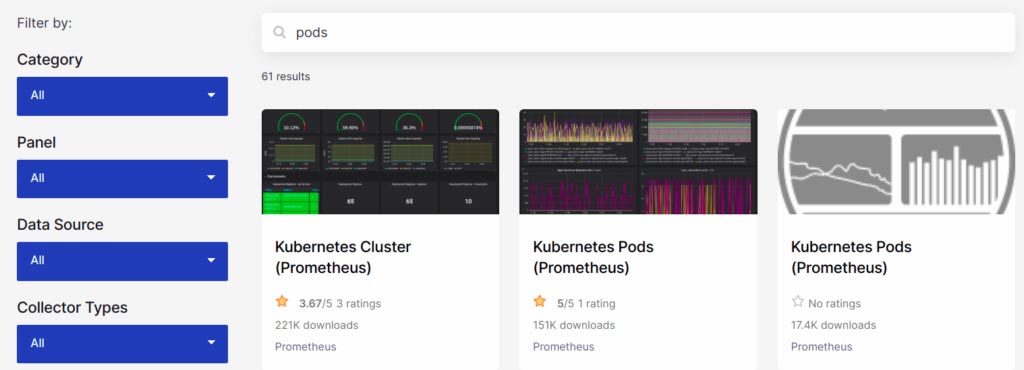
Task: Focus the search field containing pods
Action: tap(638, 32)
